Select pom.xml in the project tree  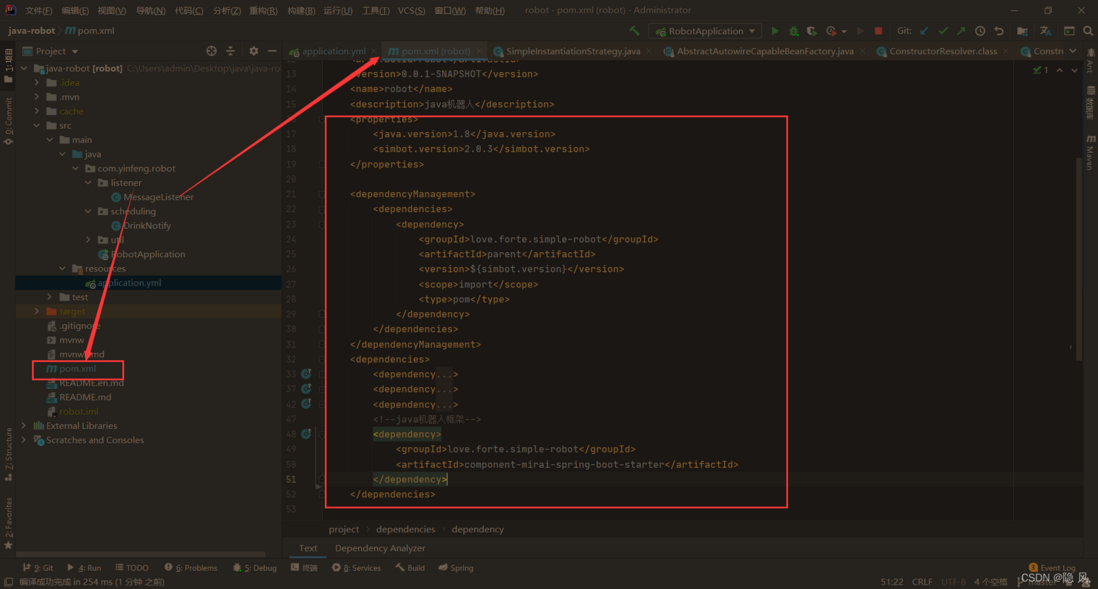point(78,368)
